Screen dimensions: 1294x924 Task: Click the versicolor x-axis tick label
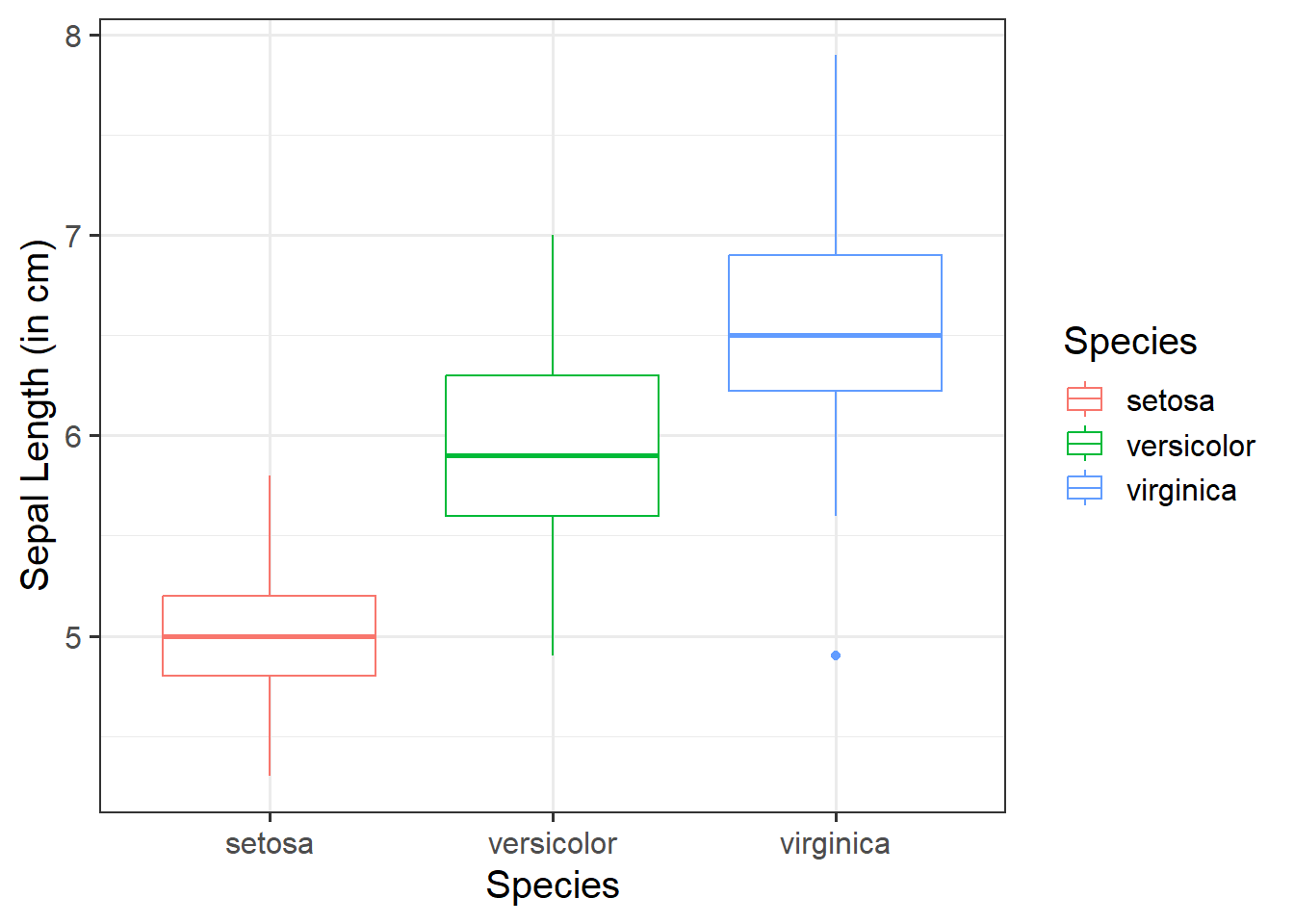[x=553, y=844]
